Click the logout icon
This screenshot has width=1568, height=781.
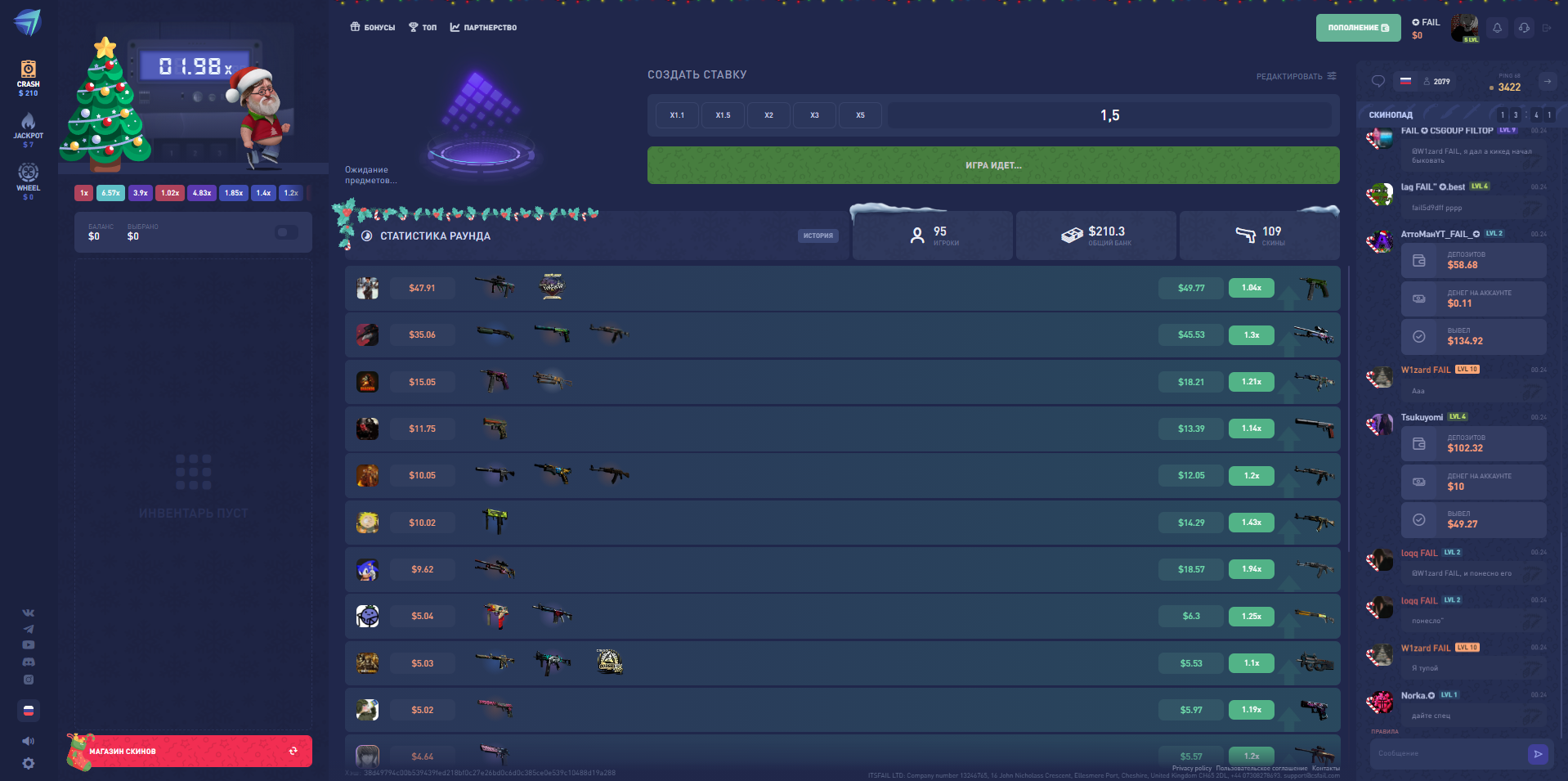pos(1547,28)
